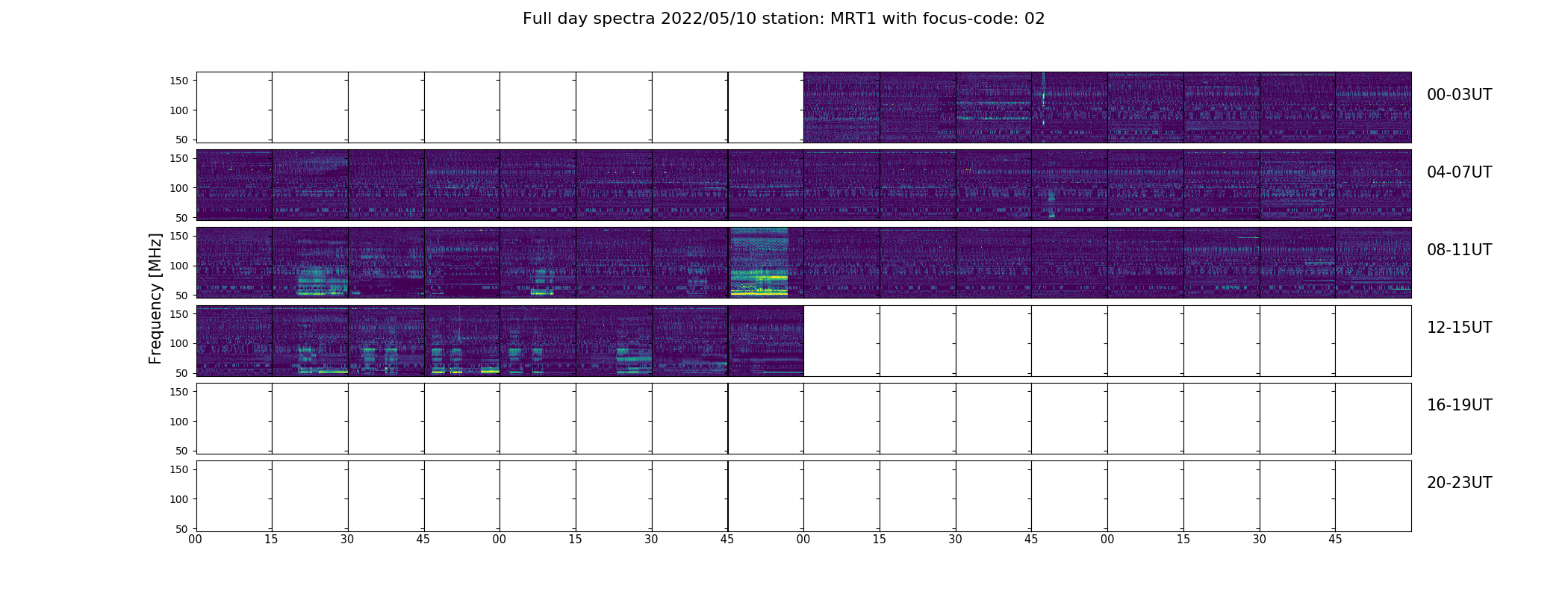Viewport: 1568px width, 597px height.
Task: Select the '16-19UT' row label
Action: pyautogui.click(x=1459, y=405)
